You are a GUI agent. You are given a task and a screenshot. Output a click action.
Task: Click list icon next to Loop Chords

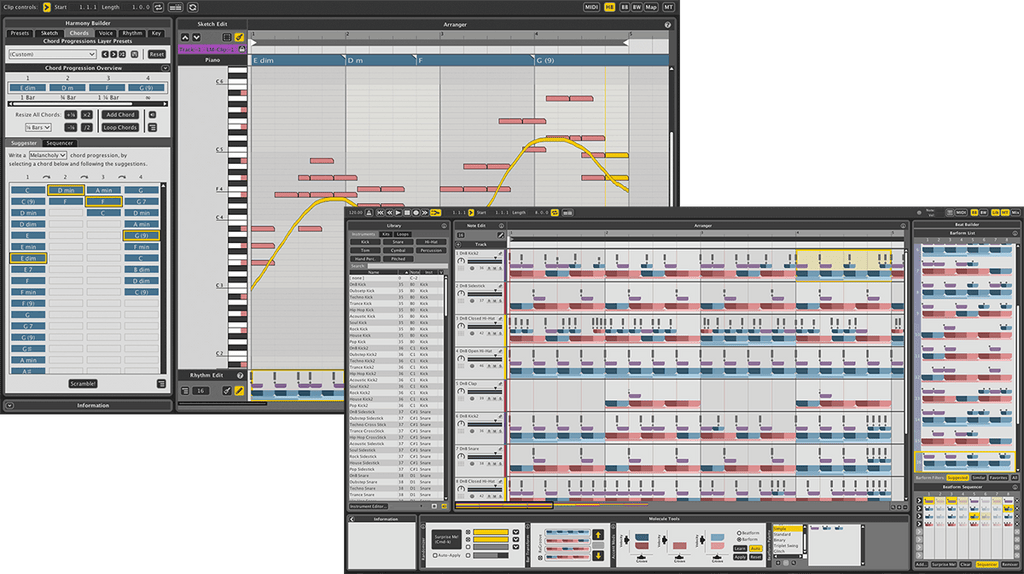pos(152,127)
